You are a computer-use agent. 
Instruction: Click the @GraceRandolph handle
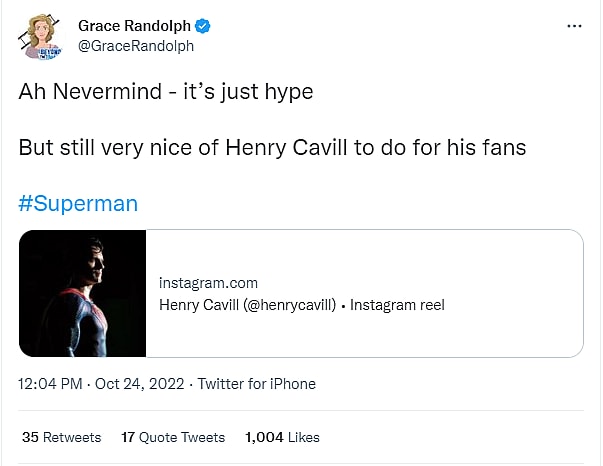(x=135, y=46)
